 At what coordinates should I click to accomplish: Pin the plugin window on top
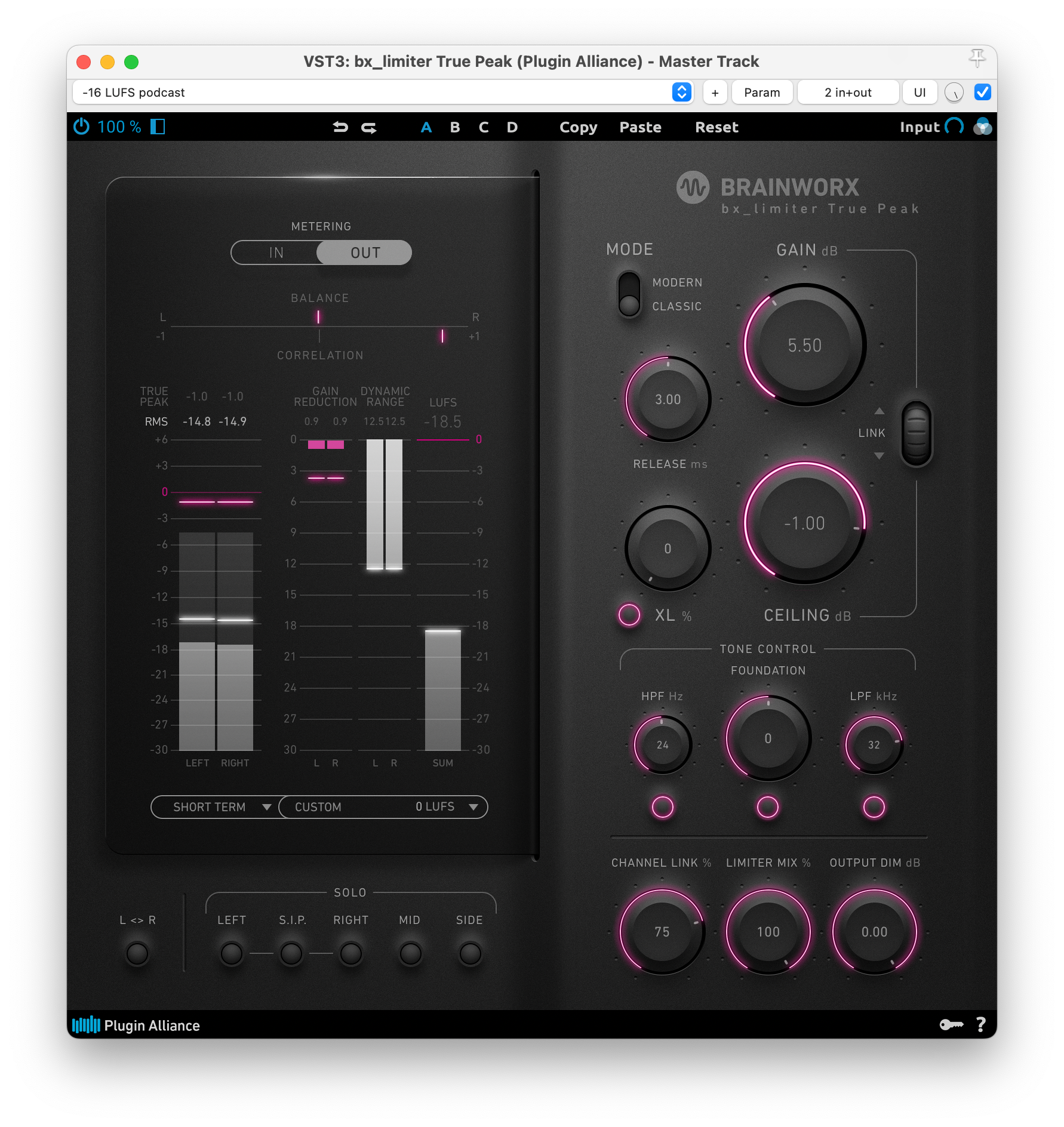(x=977, y=58)
